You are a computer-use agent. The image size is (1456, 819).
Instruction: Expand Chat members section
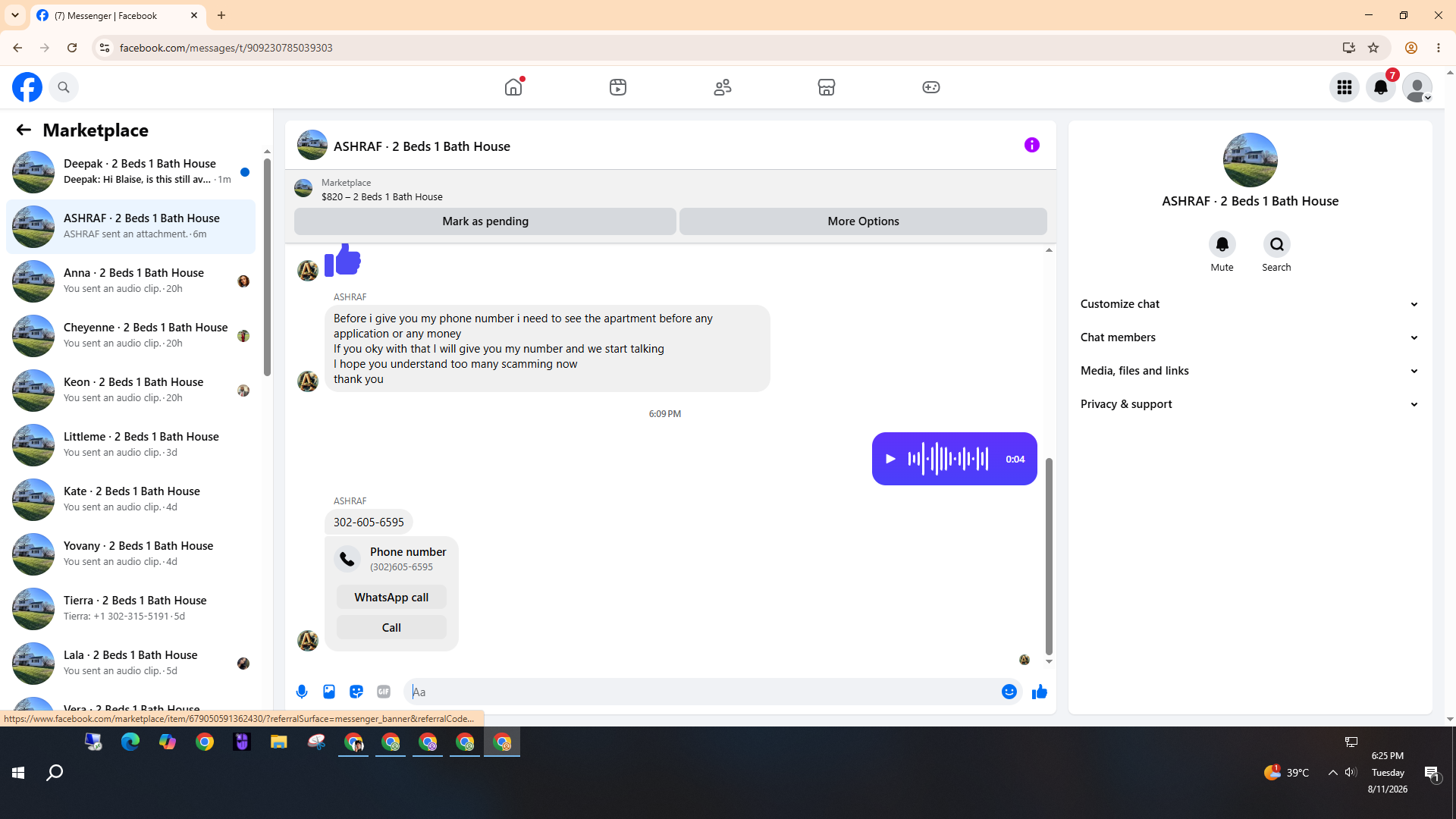point(1250,337)
